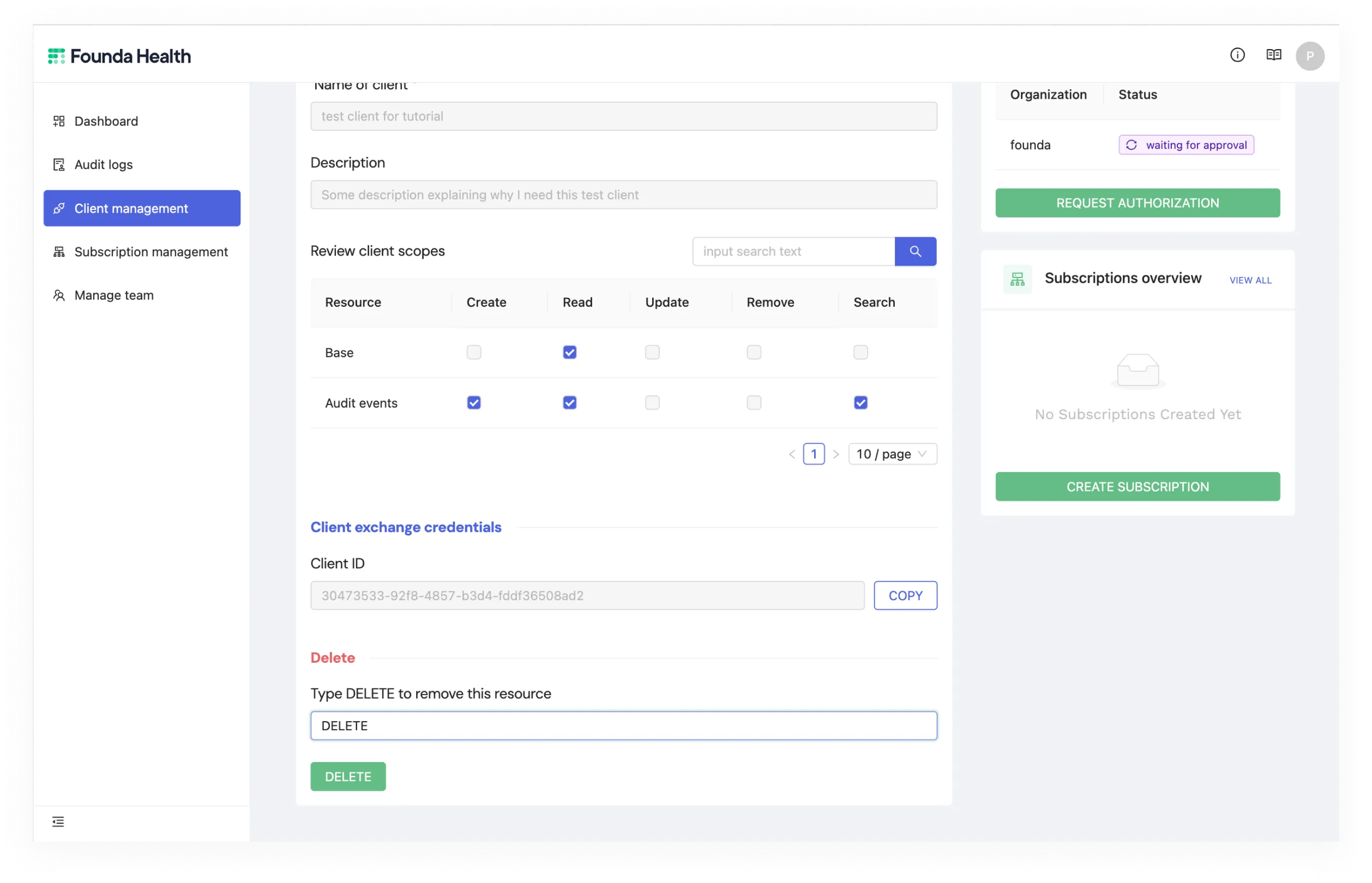The height and width of the screenshot is (883, 1372).
Task: Click the empty inbox illustration
Action: (x=1138, y=371)
